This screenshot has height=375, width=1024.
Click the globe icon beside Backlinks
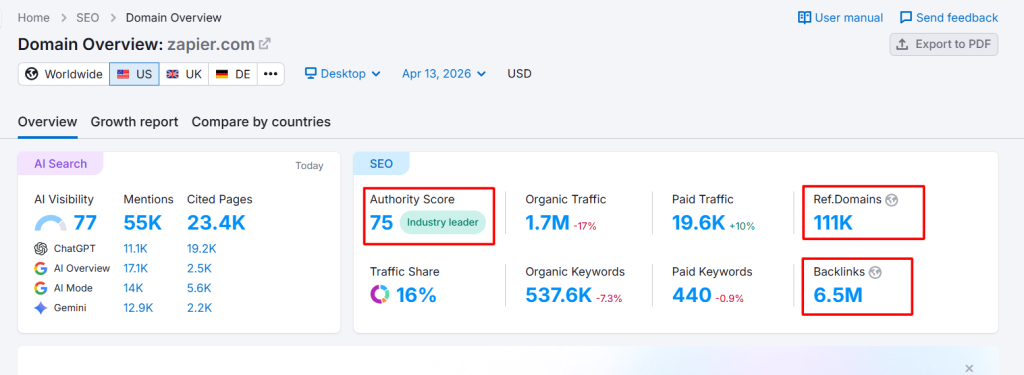[x=875, y=272]
